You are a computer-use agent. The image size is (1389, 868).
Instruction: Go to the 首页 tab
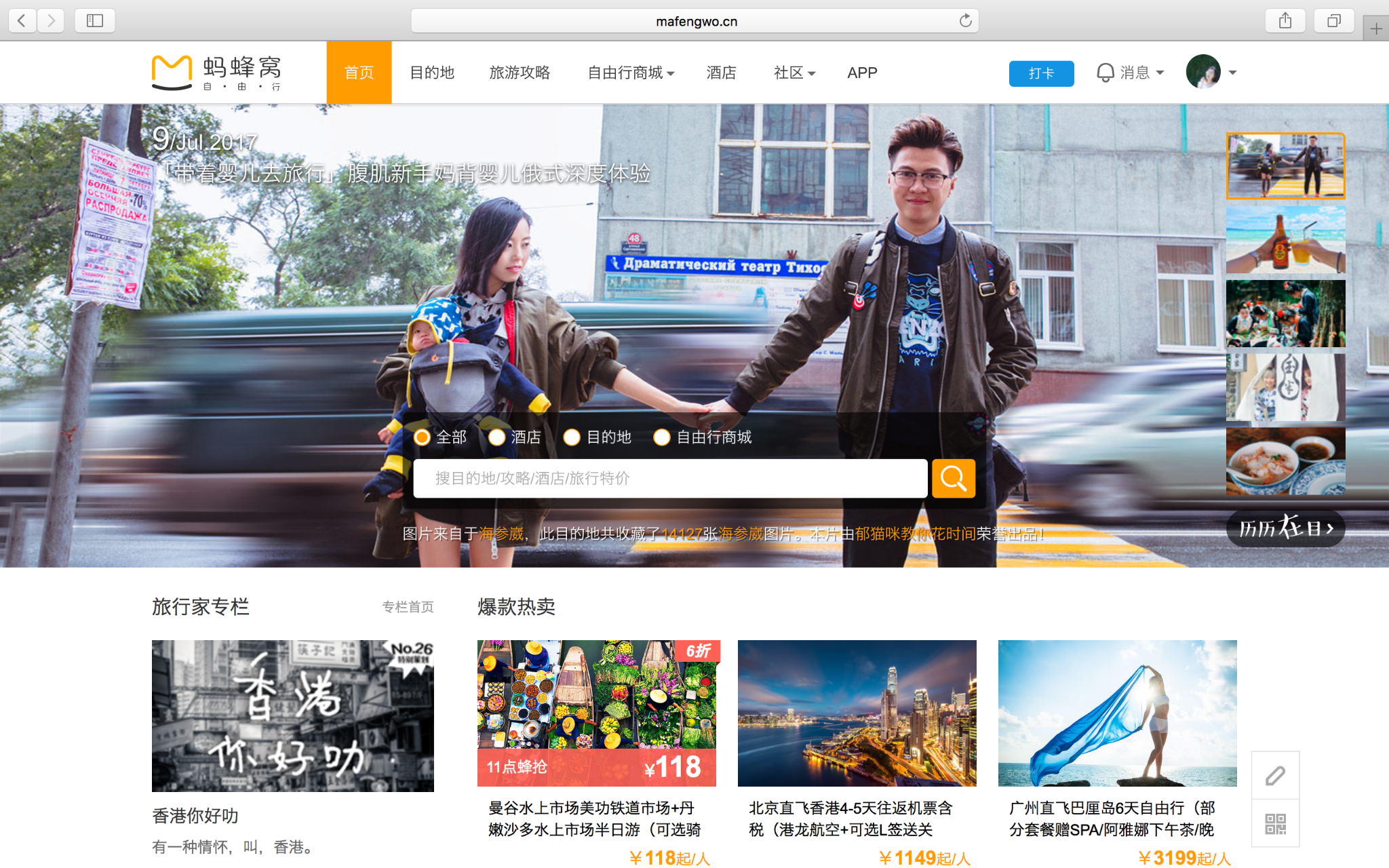[359, 73]
